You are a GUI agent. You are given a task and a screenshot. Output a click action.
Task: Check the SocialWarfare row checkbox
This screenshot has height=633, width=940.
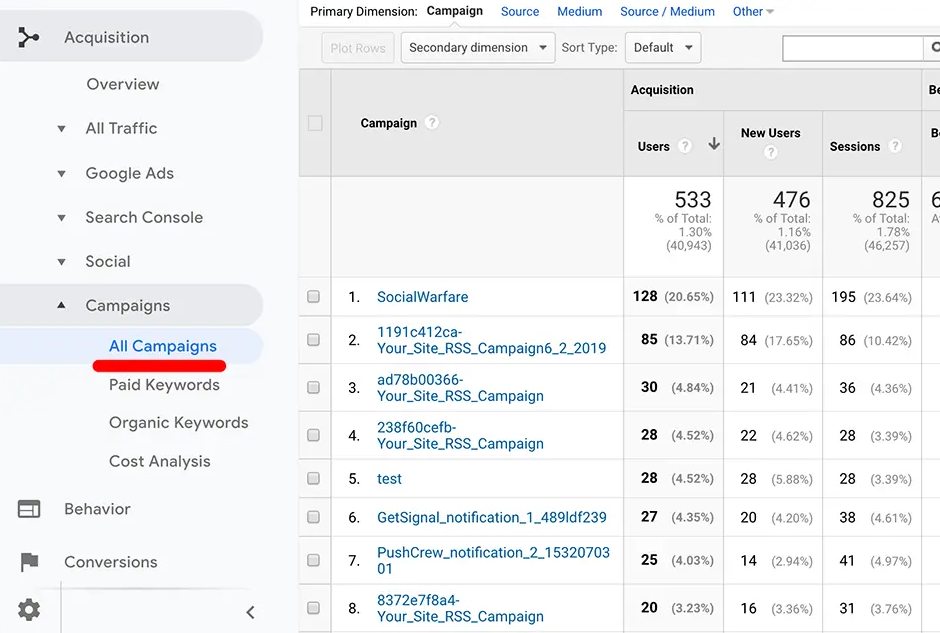pos(314,297)
